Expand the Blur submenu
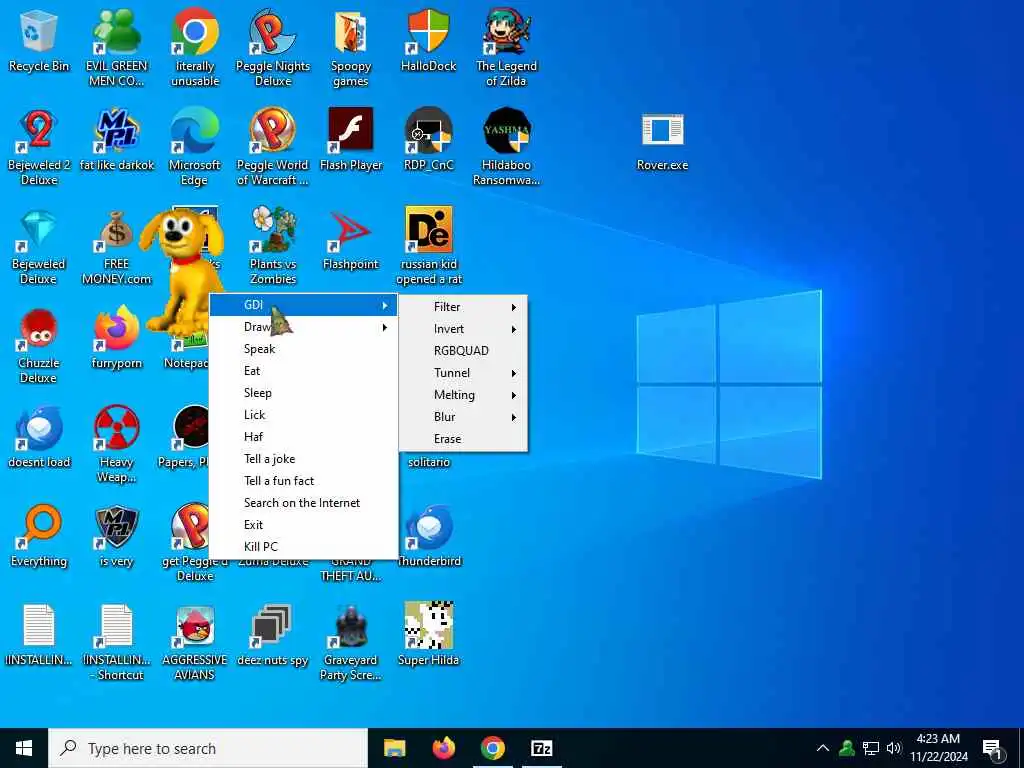This screenshot has height=768, width=1024. (463, 417)
